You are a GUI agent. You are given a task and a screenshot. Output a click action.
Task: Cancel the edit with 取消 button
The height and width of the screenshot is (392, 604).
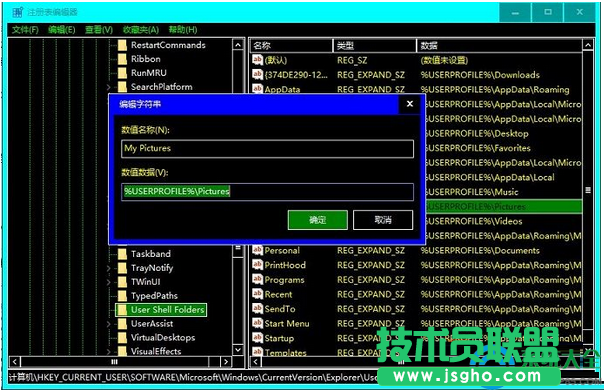coord(383,220)
